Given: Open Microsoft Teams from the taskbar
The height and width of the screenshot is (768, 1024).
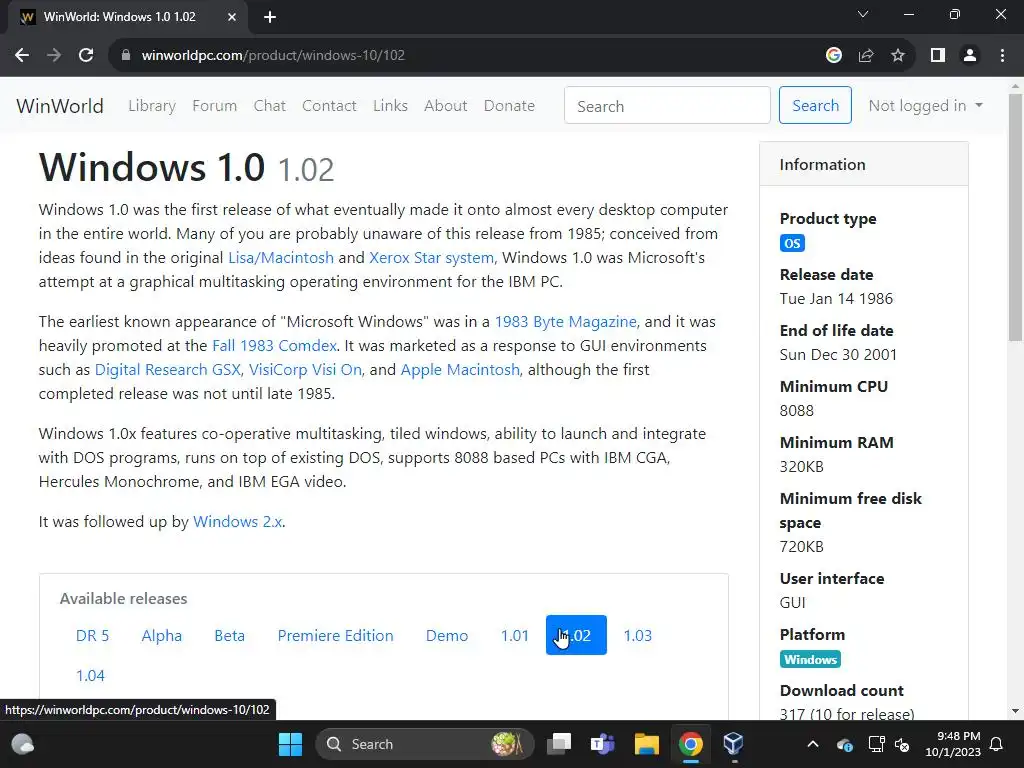Looking at the screenshot, I should click(x=602, y=744).
